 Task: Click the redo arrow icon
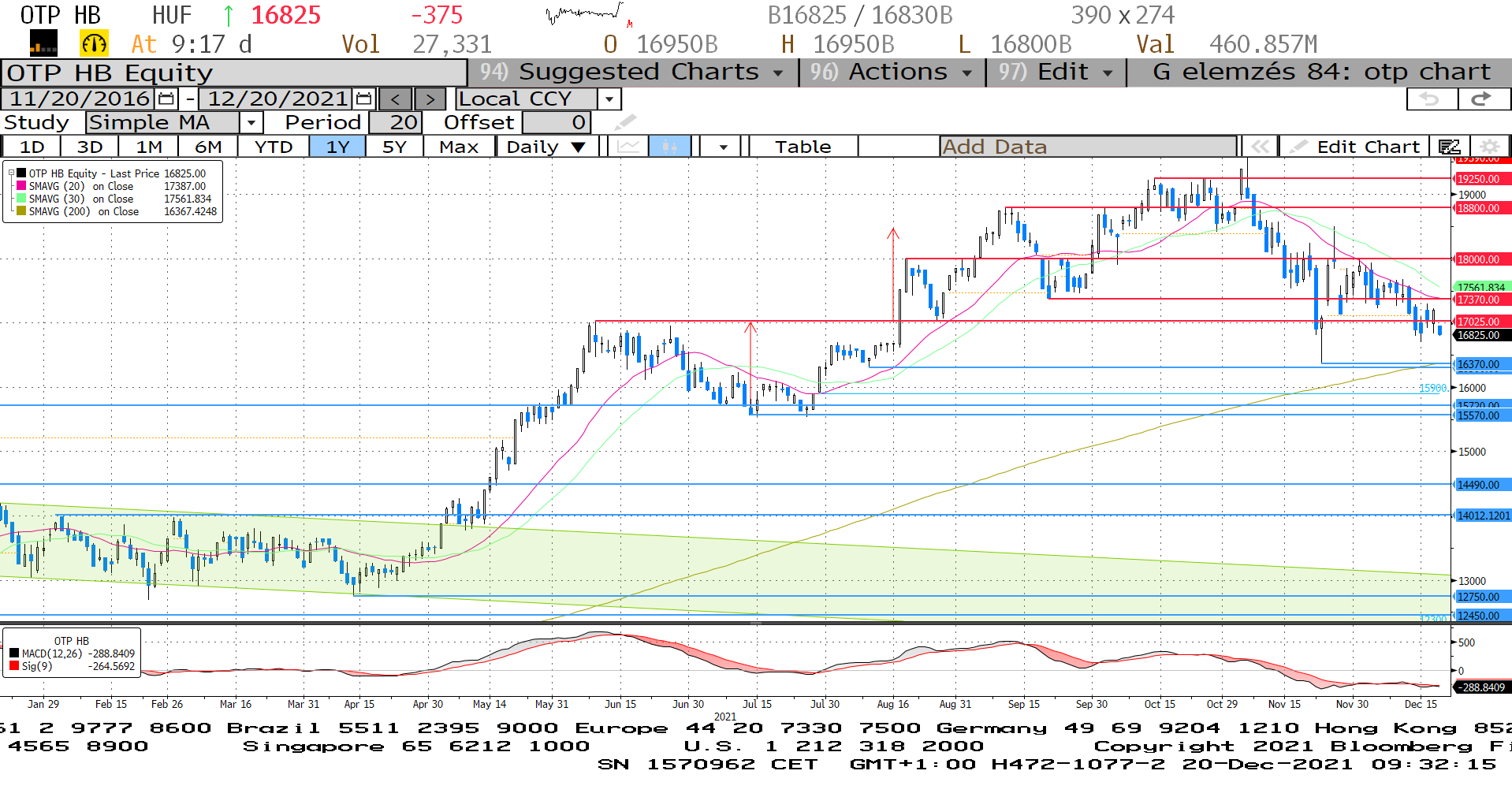pos(1483,99)
